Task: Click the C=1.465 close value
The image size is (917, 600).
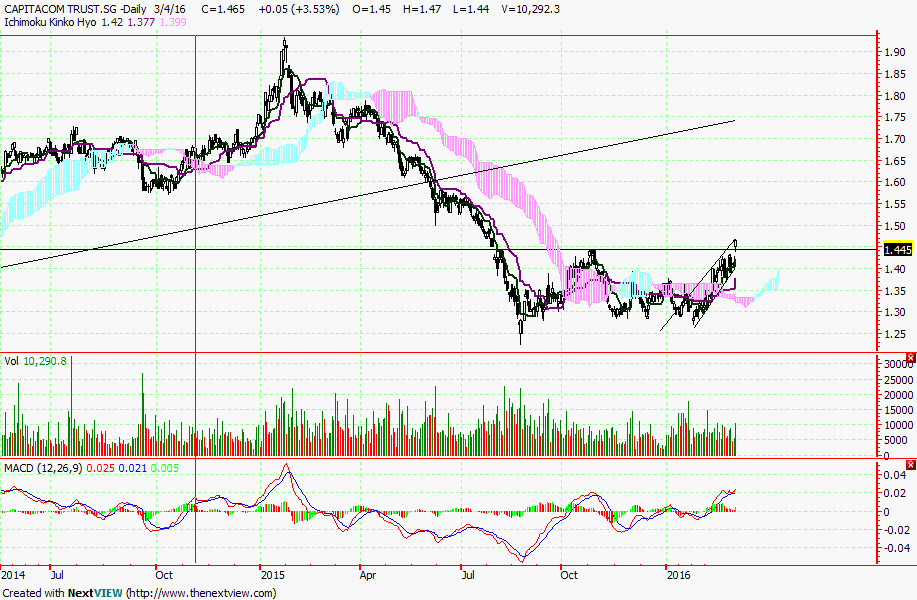Action: point(223,9)
